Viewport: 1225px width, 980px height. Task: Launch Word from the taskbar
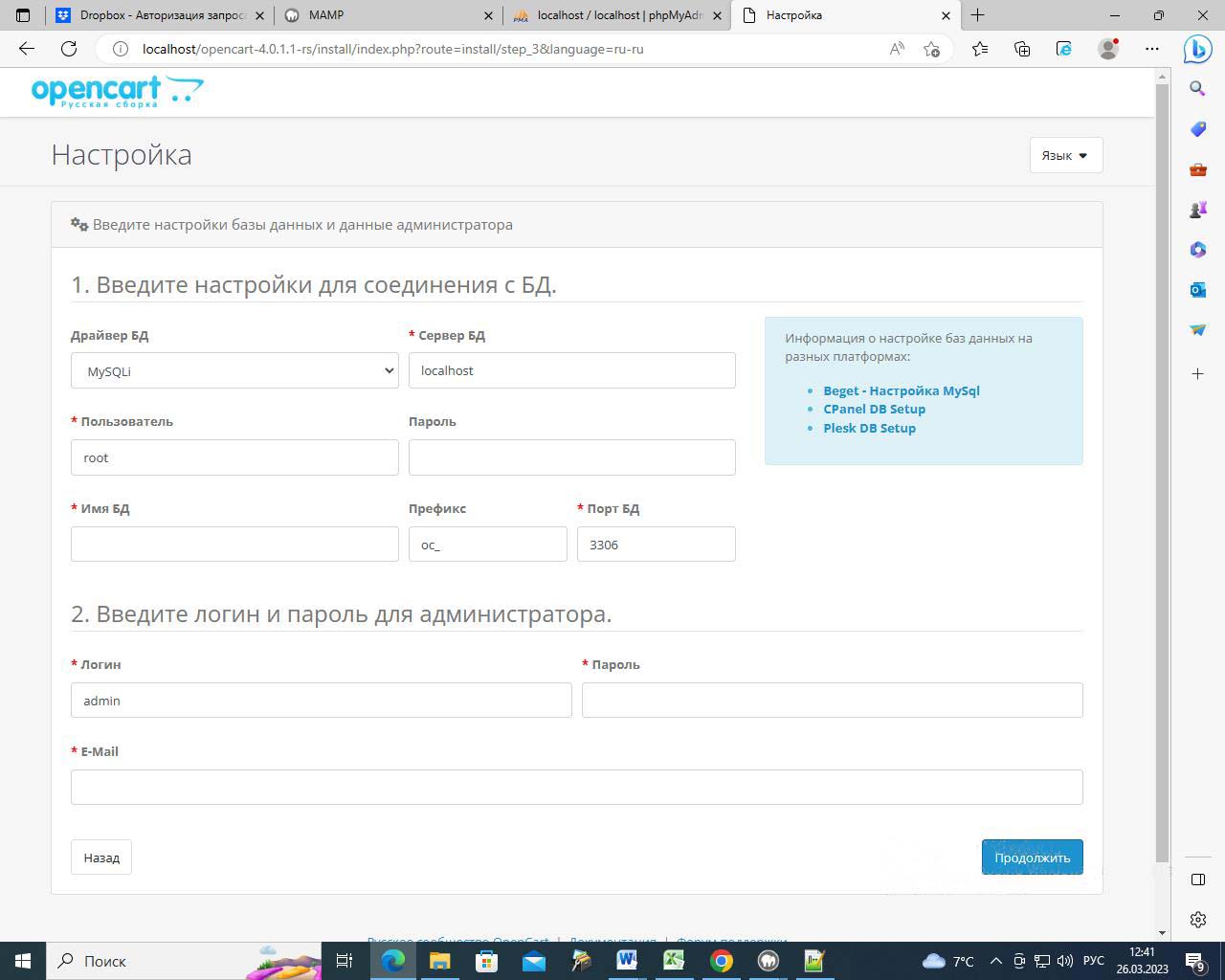[x=627, y=961]
